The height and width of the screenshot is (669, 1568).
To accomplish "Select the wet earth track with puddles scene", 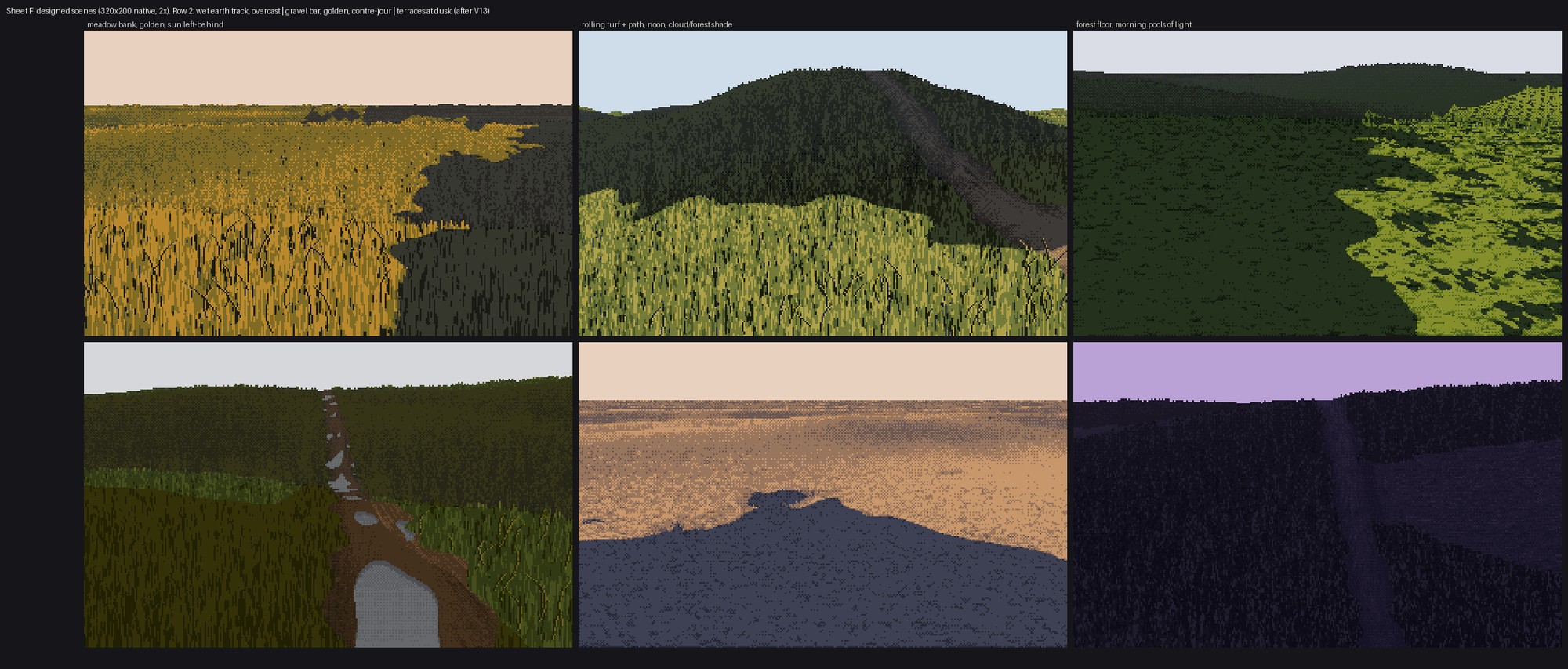I will (328, 495).
